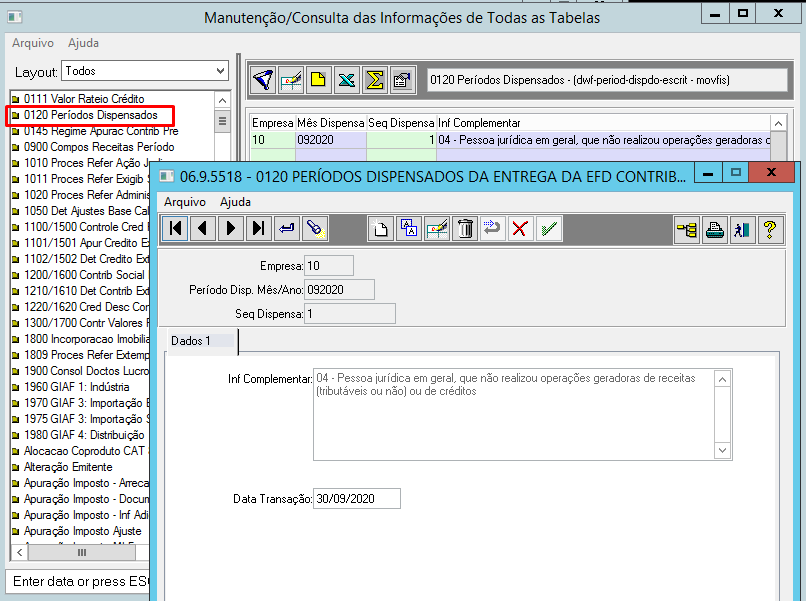
Task: Open Arquivo menu in main window
Action: (x=33, y=43)
